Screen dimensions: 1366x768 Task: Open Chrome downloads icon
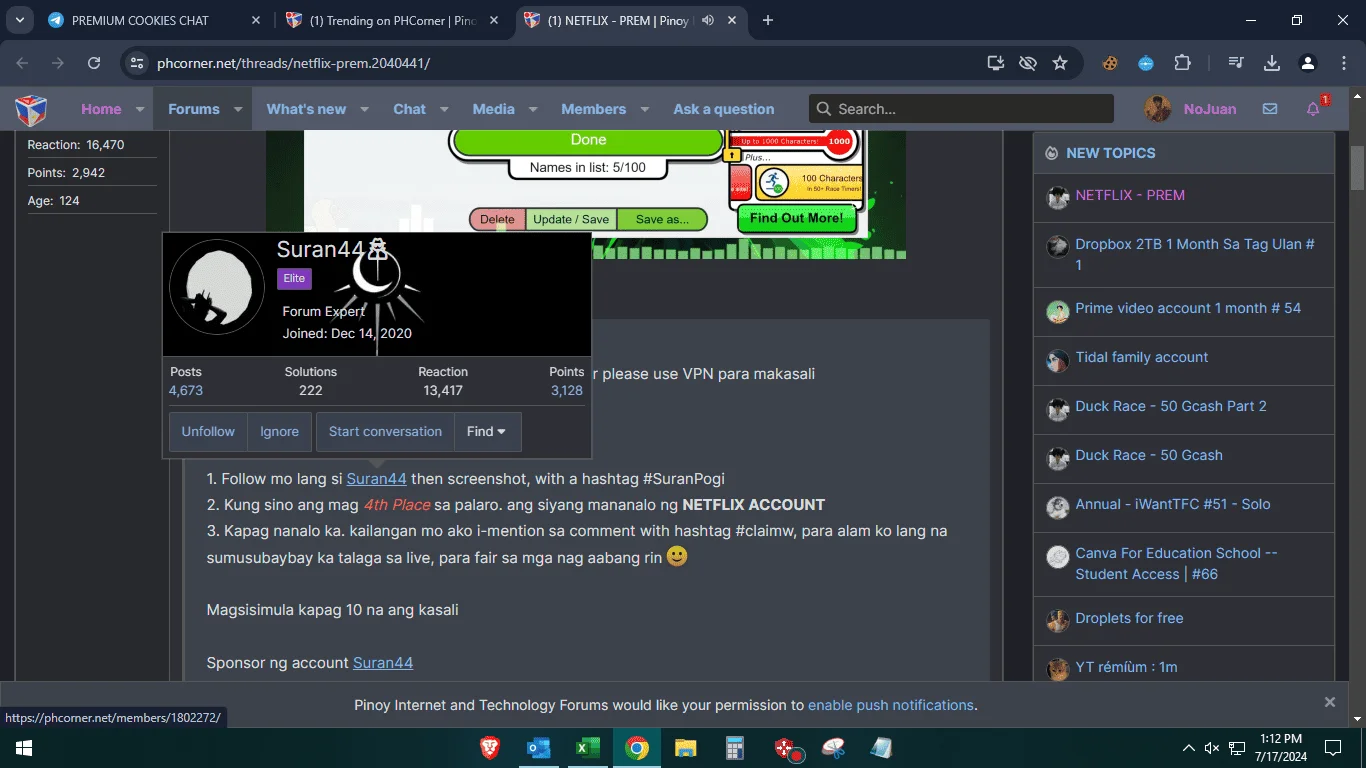point(1272,63)
